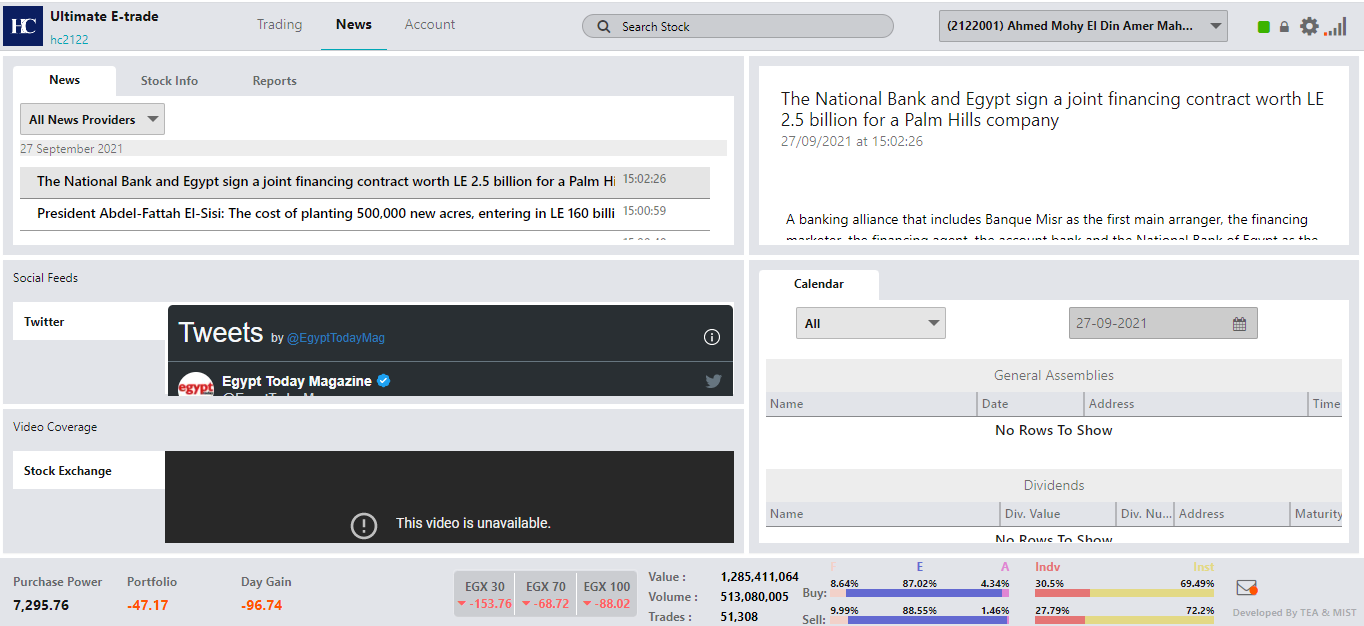Click the Buy Indv/Inst percentage bar
Viewport: 1364px width, 626px height.
point(1124,593)
